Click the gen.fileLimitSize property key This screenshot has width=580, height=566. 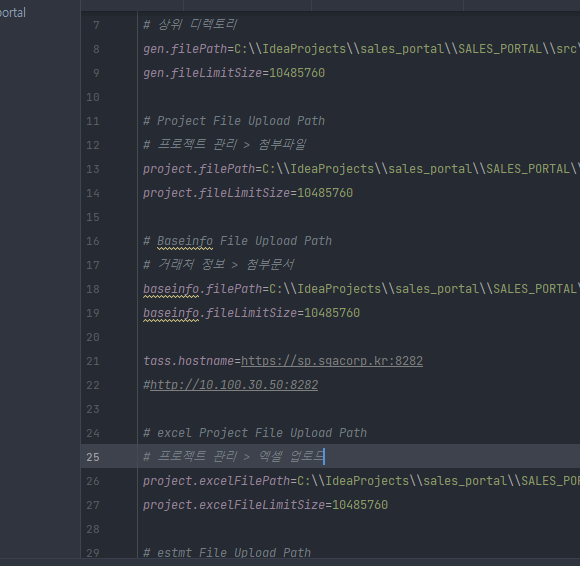[203, 73]
